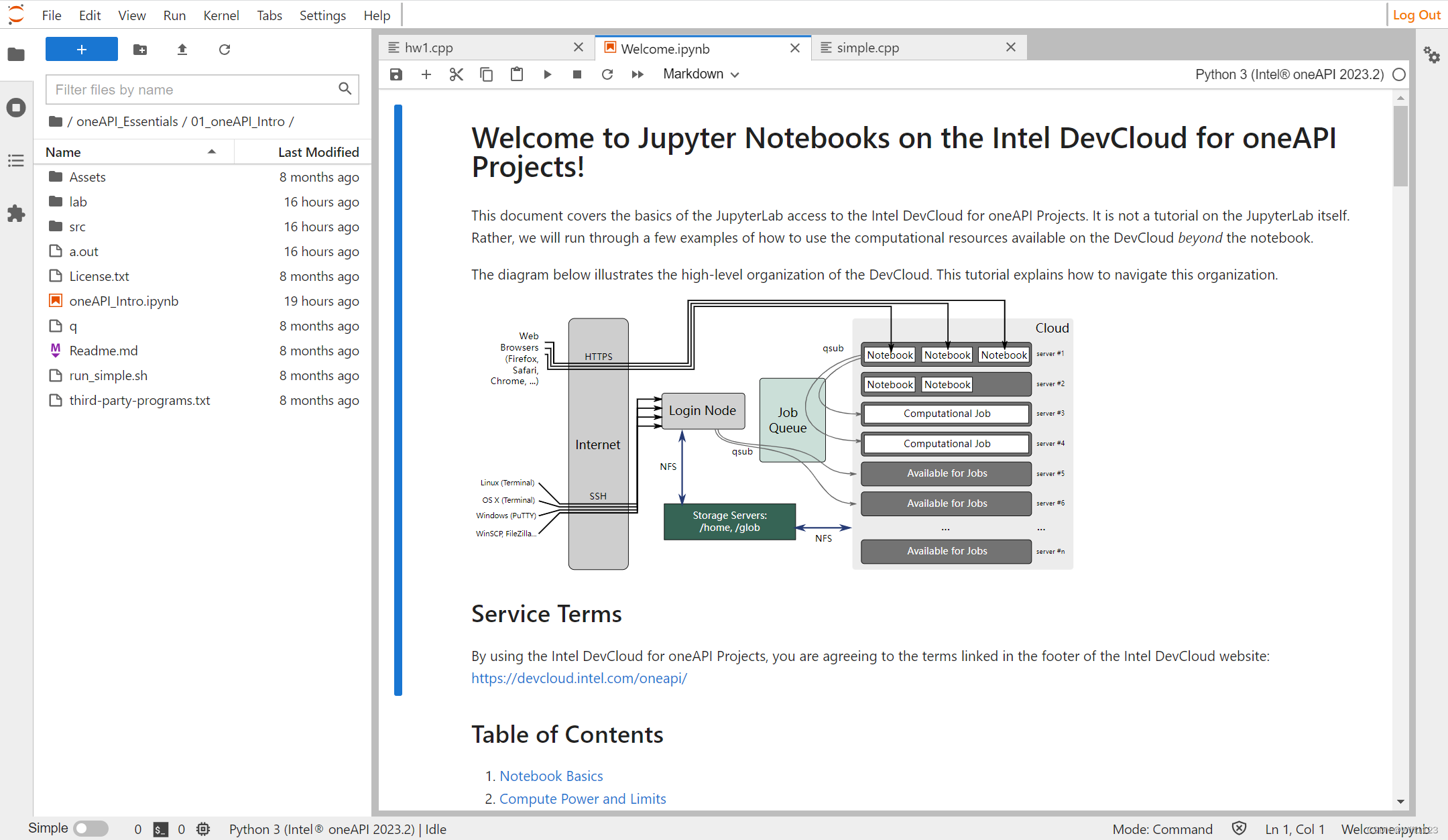The height and width of the screenshot is (840, 1448).
Task: Open the Kernel menu
Action: click(x=221, y=15)
